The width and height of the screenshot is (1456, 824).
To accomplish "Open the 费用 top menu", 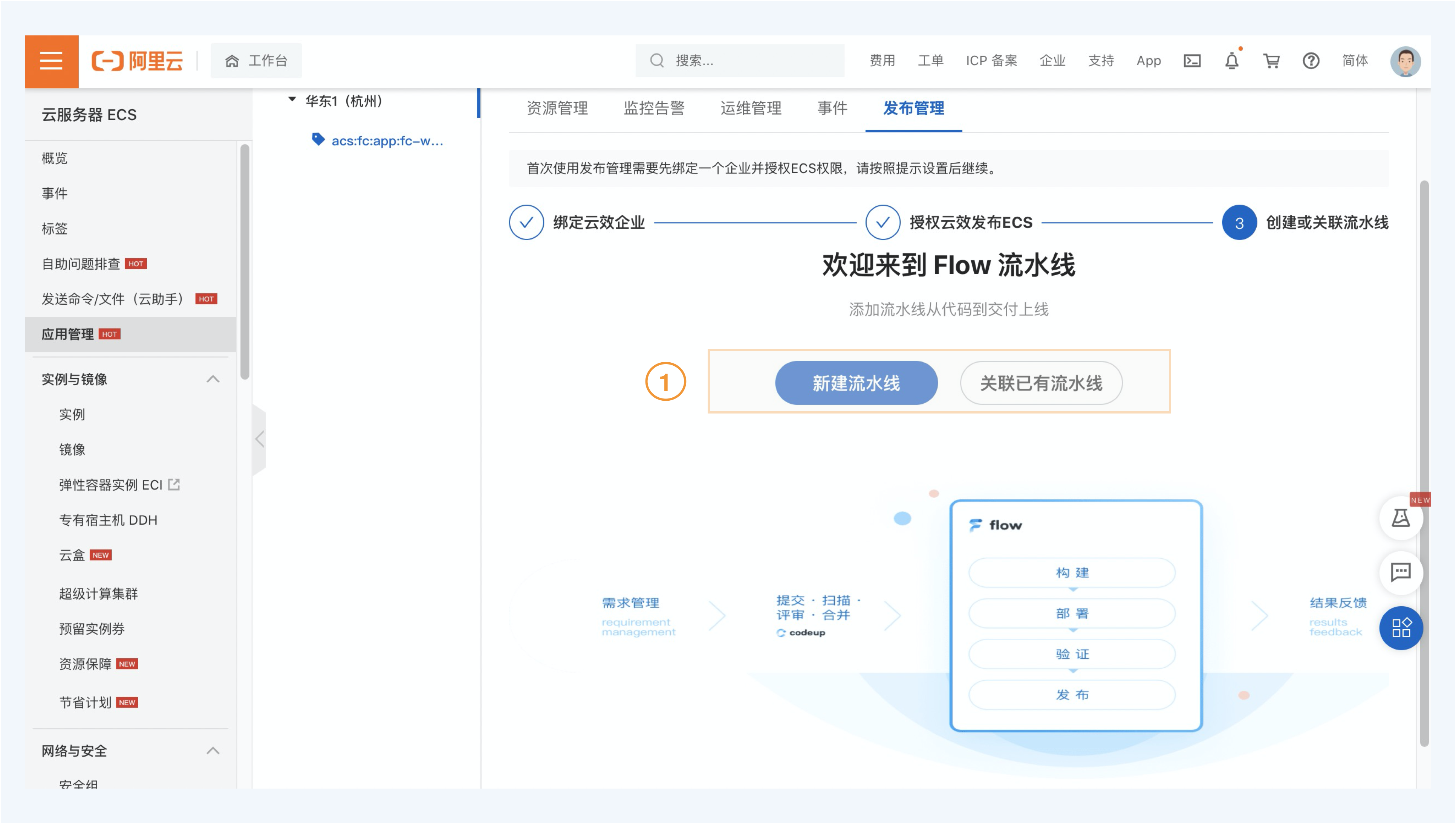I will [x=882, y=61].
